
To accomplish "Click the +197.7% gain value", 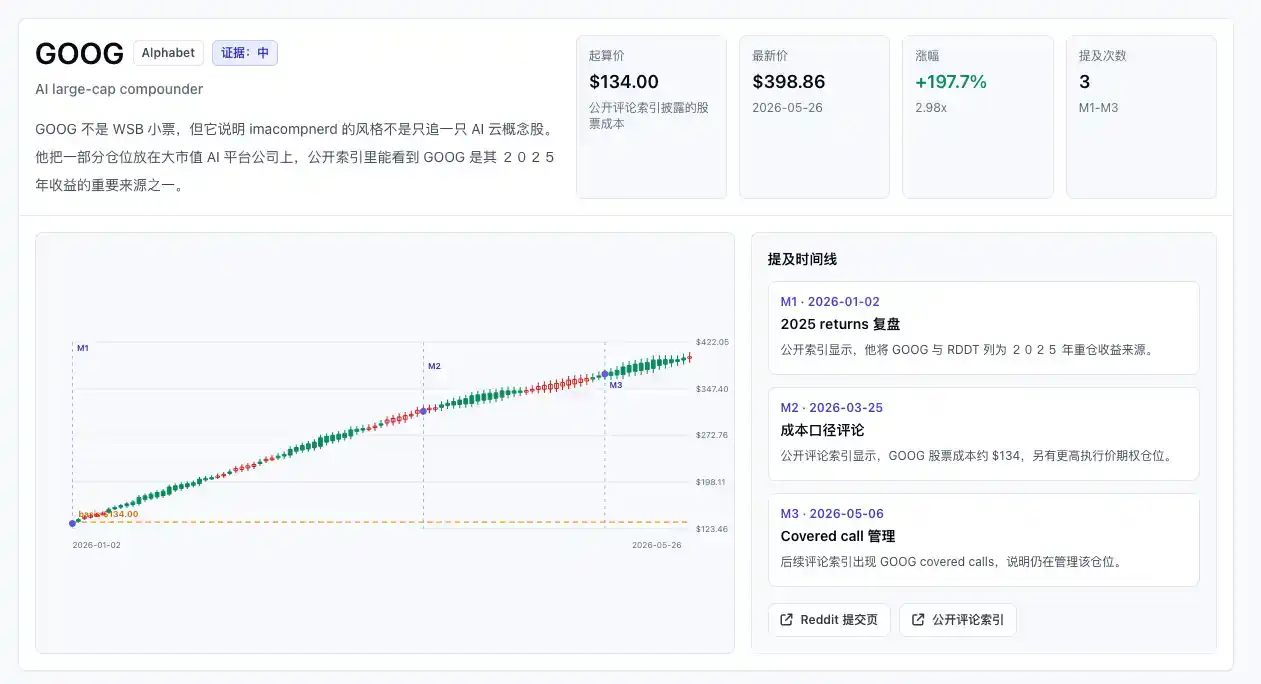I will click(951, 82).
